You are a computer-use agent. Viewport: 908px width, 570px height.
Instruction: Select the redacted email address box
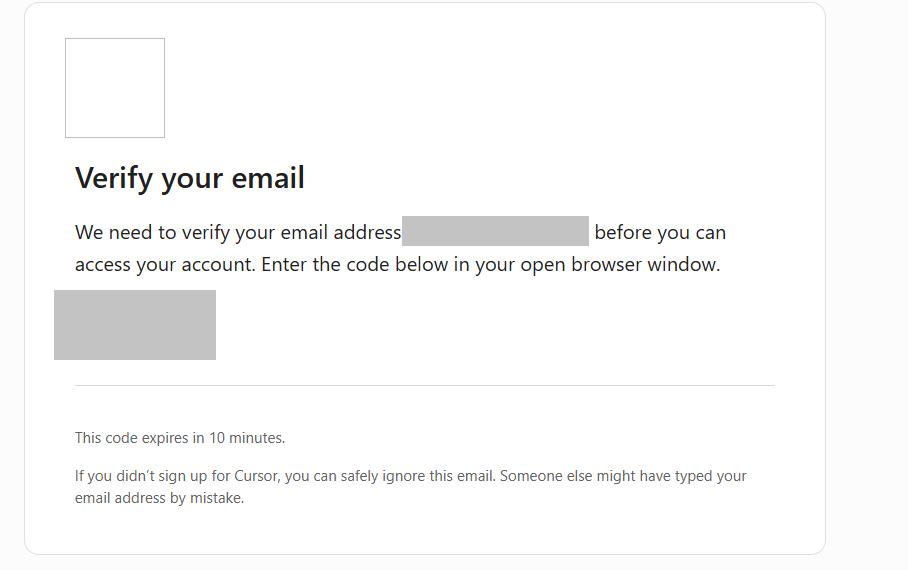495,231
